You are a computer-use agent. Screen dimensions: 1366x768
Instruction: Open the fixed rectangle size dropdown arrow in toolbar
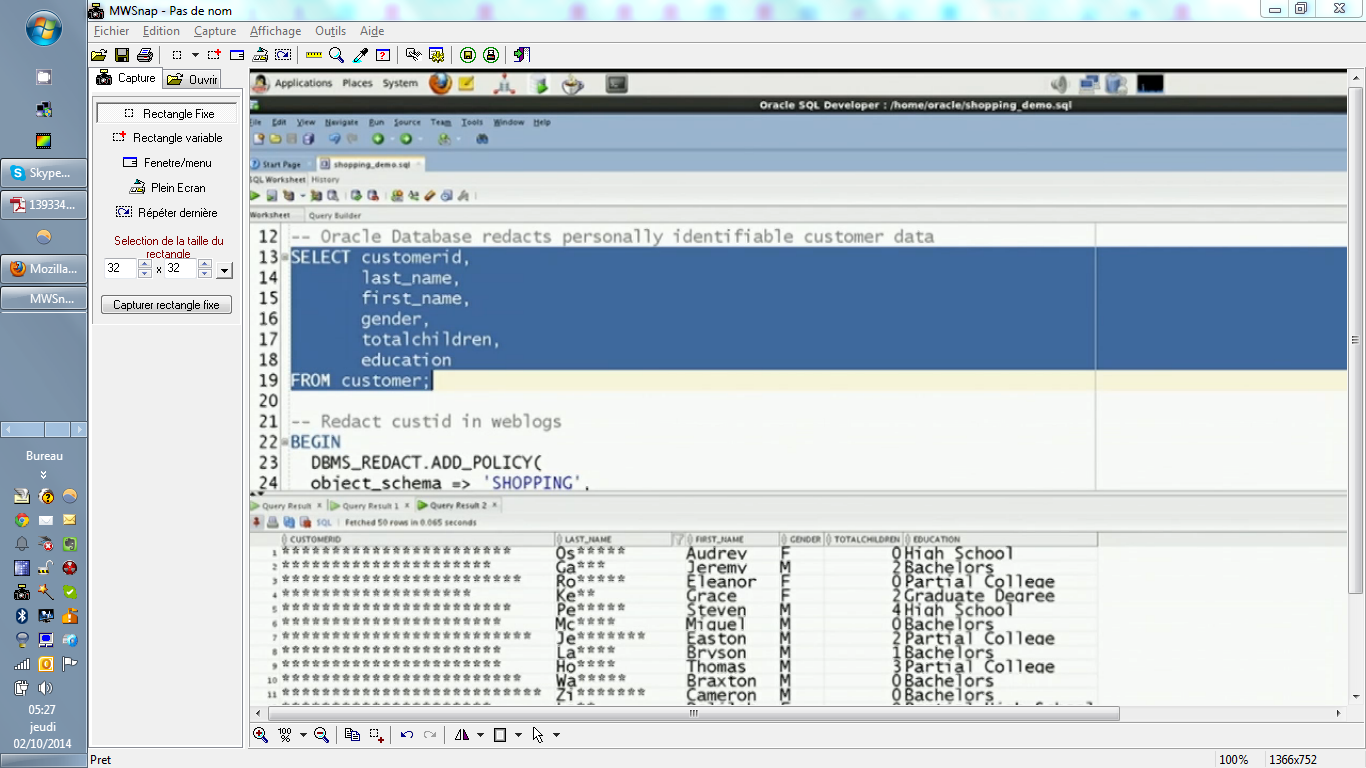point(195,55)
